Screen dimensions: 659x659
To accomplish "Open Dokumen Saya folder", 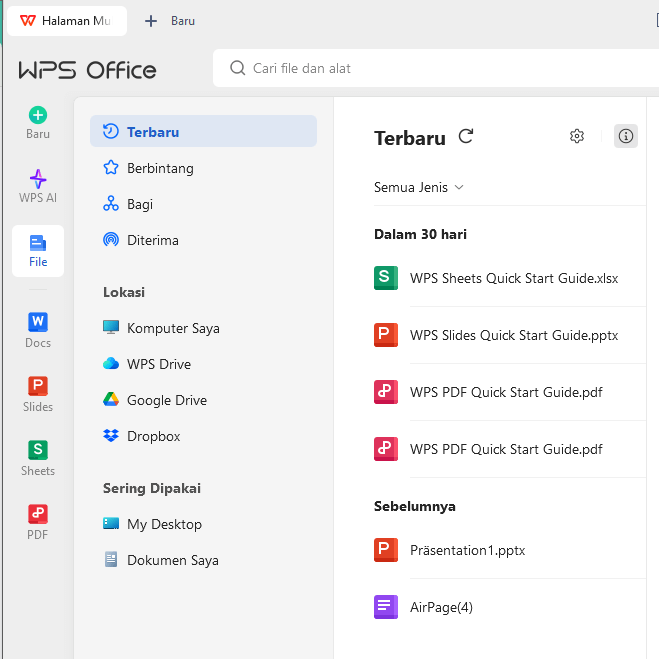I will pyautogui.click(x=203, y=560).
